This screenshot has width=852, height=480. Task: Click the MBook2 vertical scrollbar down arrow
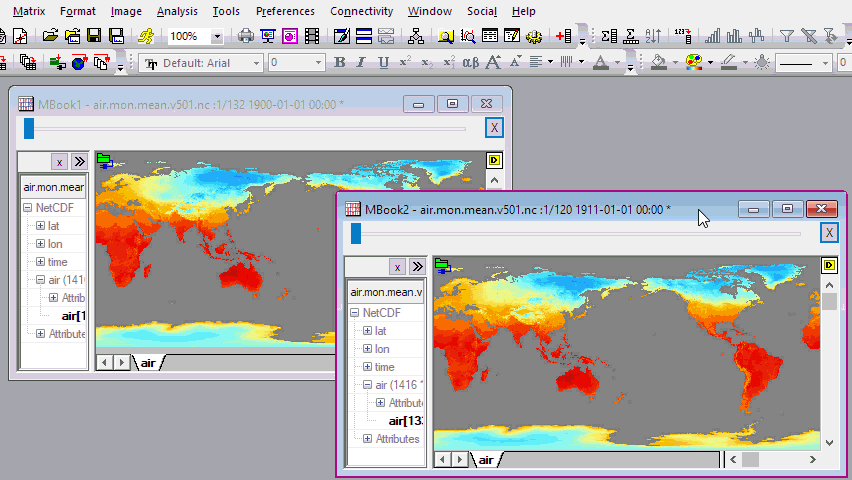829,441
